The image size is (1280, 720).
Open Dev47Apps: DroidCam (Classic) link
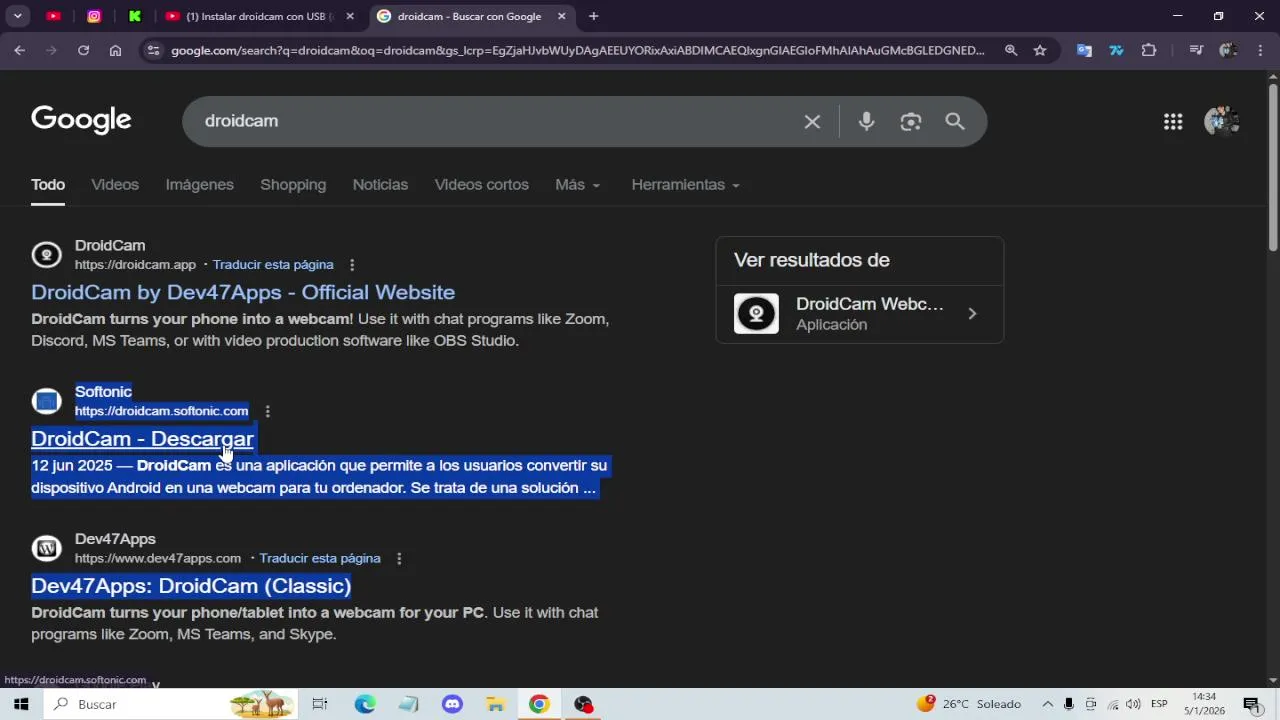(191, 586)
